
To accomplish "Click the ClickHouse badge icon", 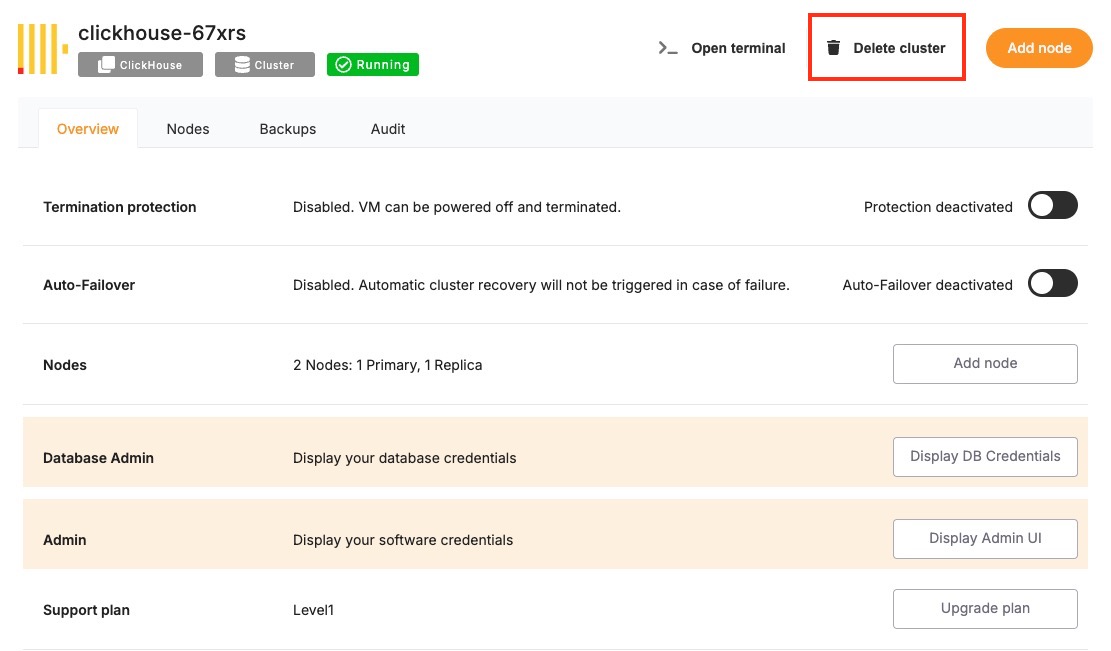I will click(106, 65).
